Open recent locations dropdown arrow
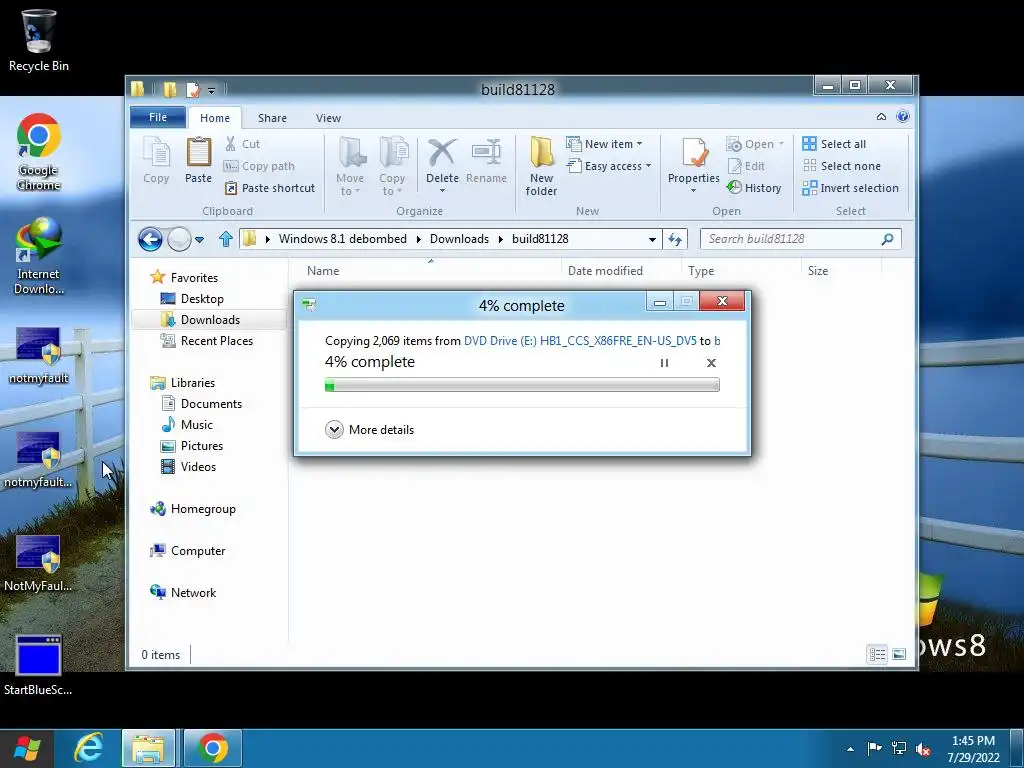 [199, 240]
